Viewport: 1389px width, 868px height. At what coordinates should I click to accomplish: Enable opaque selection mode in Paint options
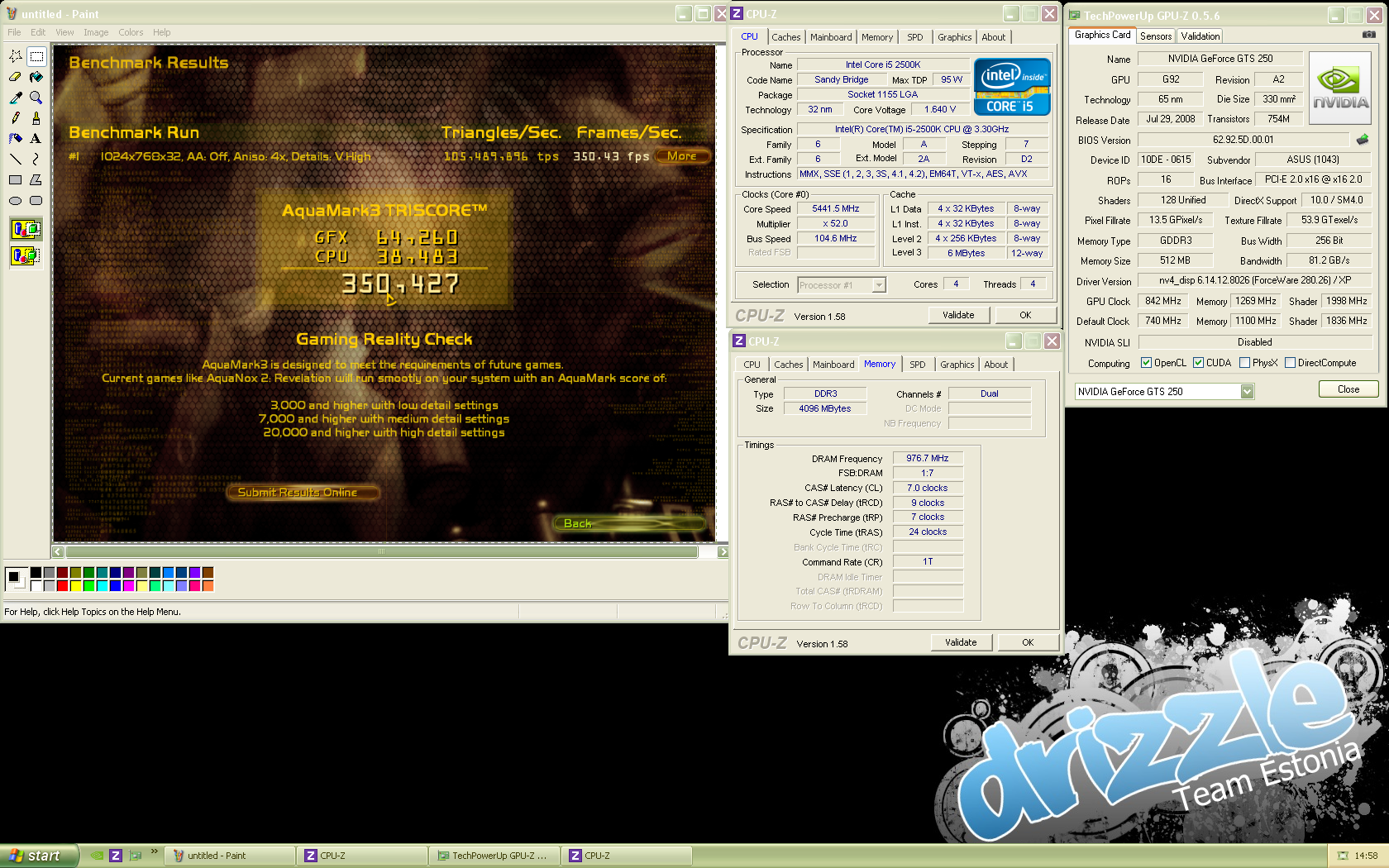point(26,229)
